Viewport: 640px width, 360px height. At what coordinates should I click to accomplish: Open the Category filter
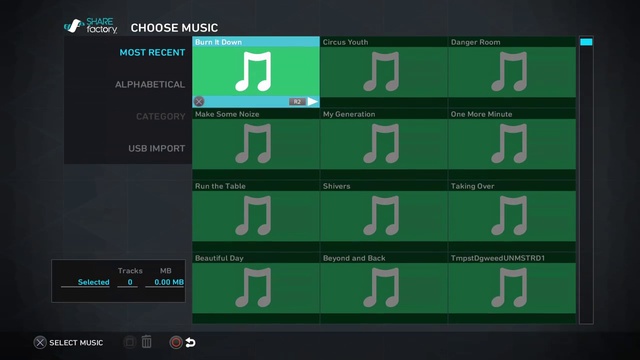point(160,117)
